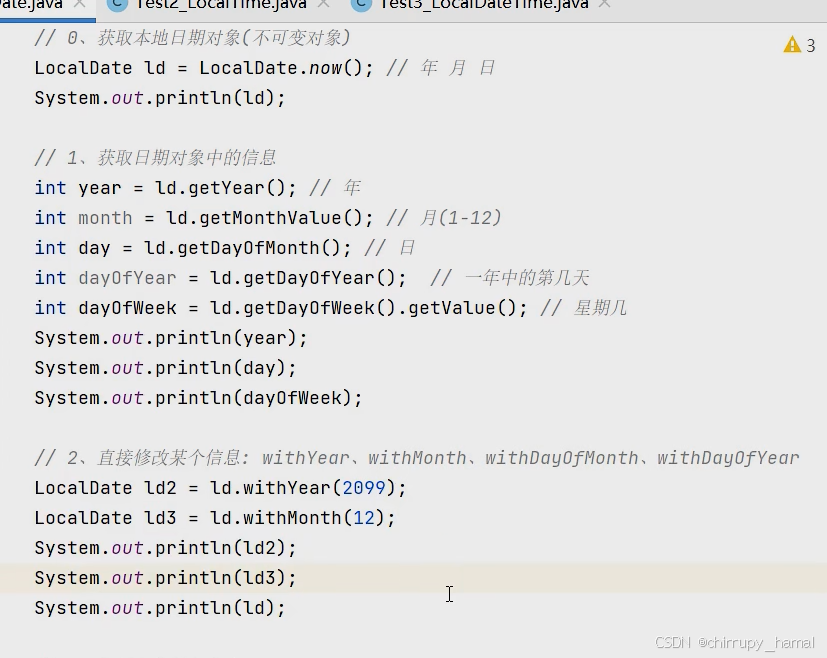
Task: Click the LocalDate.now() method call
Action: [x=281, y=68]
